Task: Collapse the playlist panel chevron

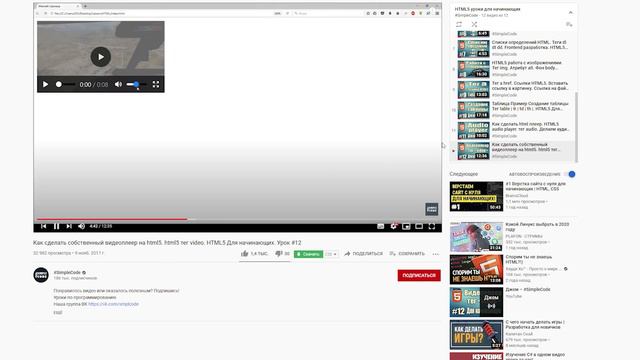Action: (570, 13)
